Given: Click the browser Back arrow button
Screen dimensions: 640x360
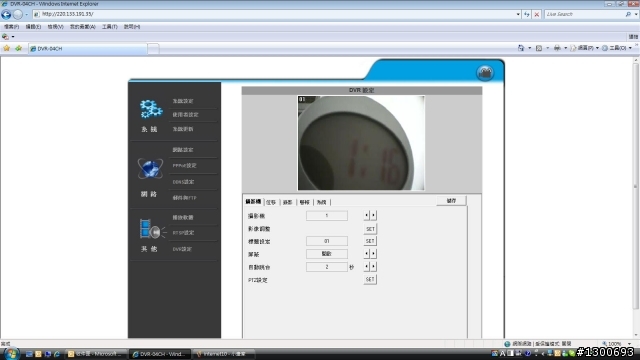Looking at the screenshot, I should click(x=6, y=14).
